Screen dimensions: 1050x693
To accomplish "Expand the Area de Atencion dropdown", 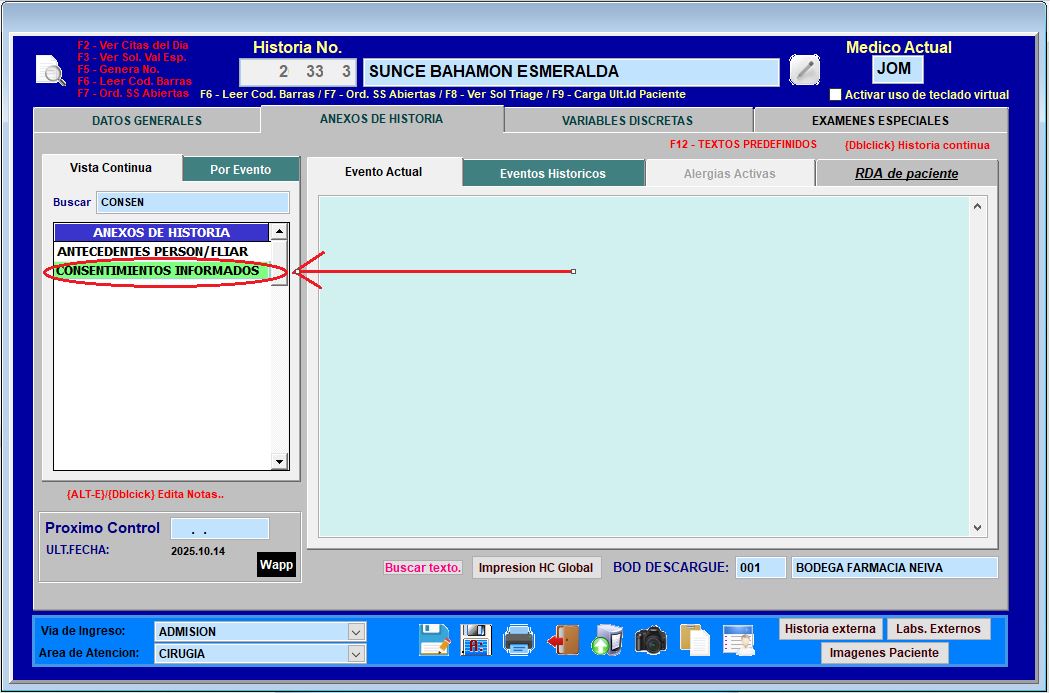I will pos(356,653).
